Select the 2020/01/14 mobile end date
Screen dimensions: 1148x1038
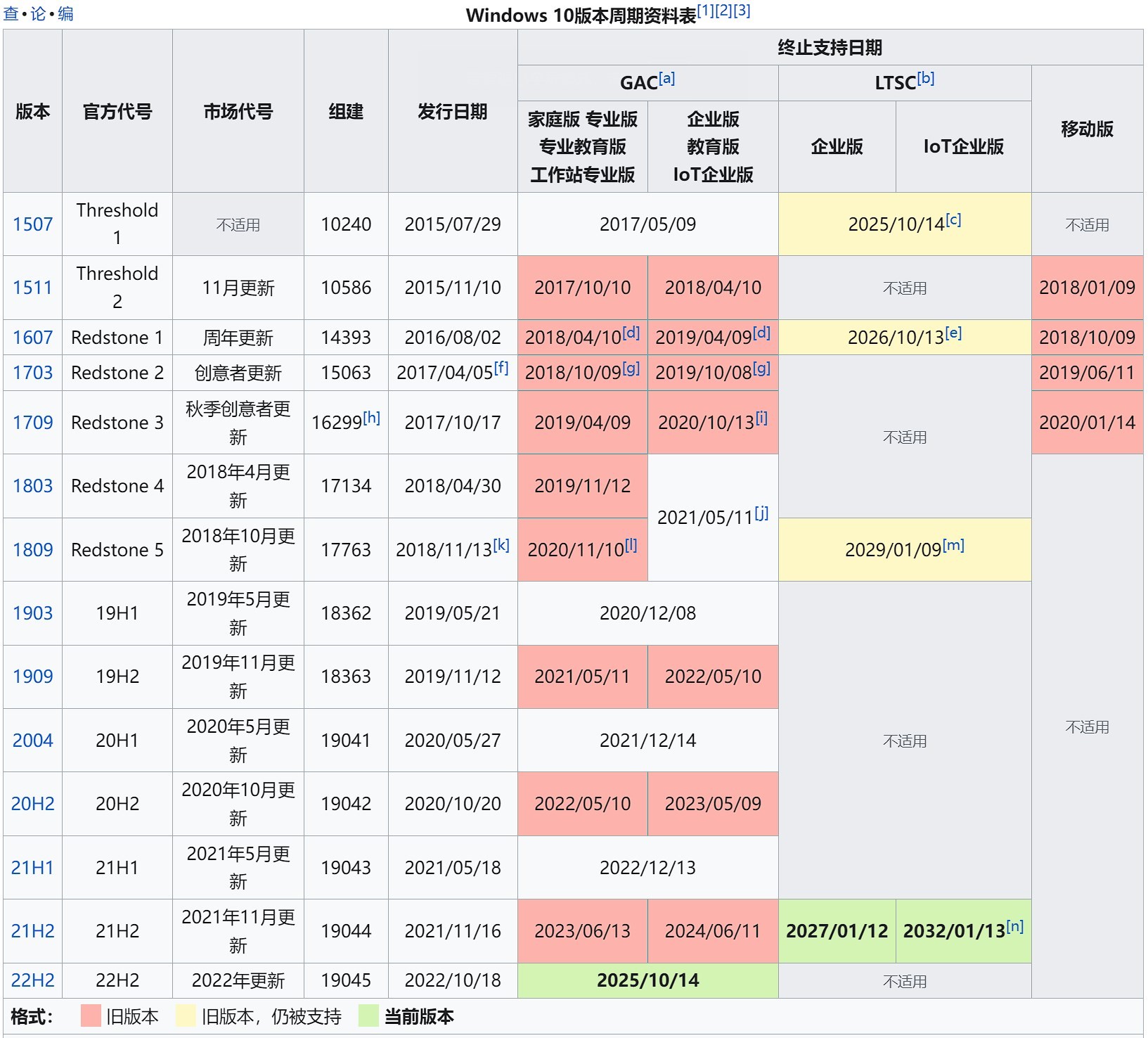tap(1088, 423)
